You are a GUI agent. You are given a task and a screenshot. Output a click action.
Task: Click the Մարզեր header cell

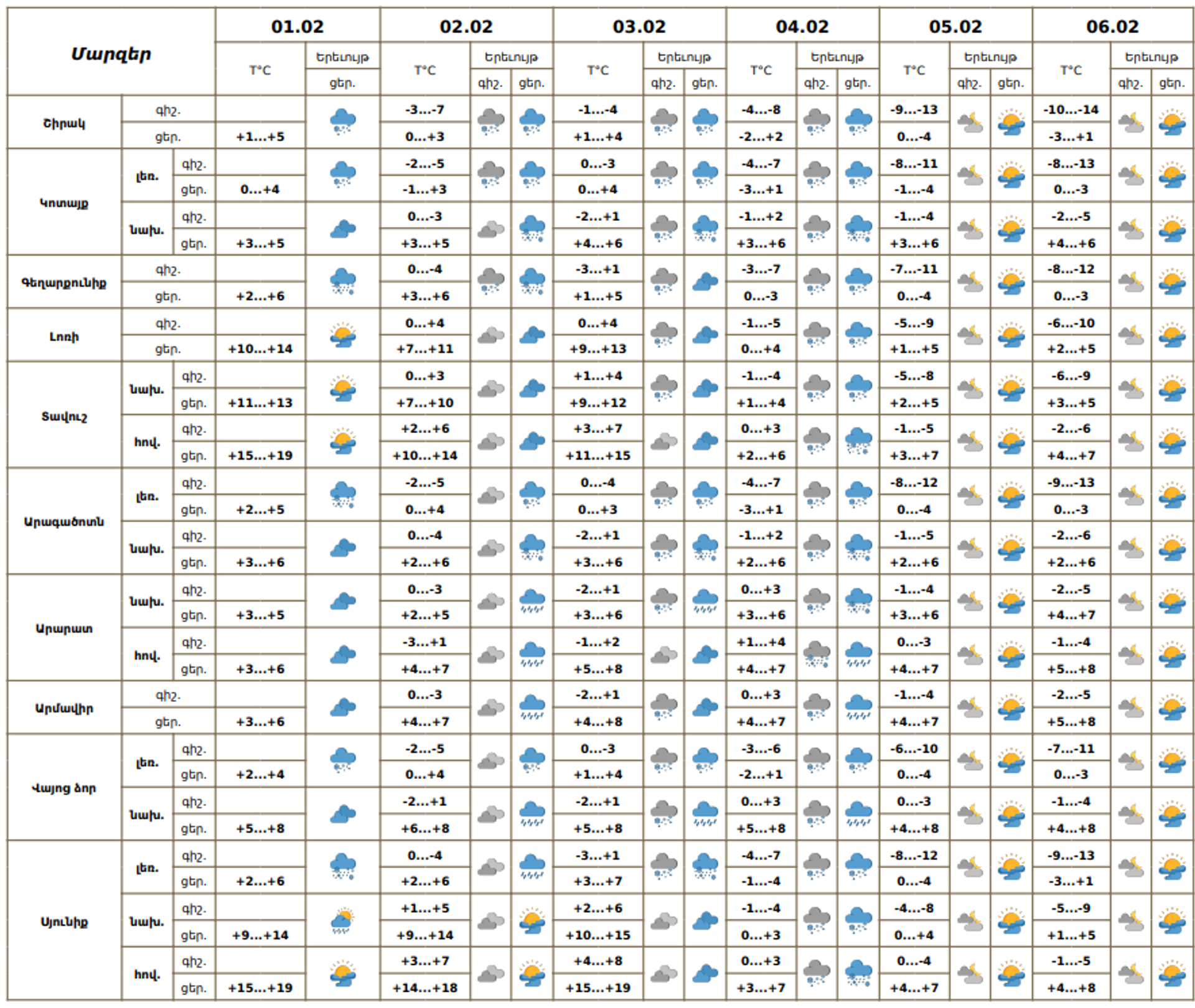click(111, 54)
